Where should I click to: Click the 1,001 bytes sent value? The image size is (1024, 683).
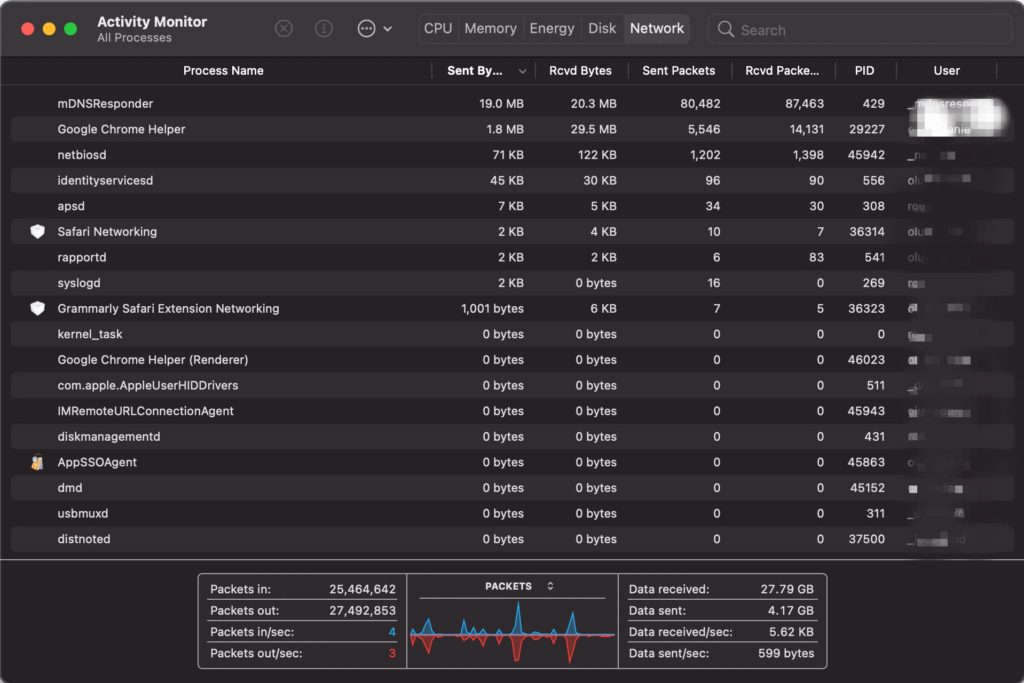492,308
